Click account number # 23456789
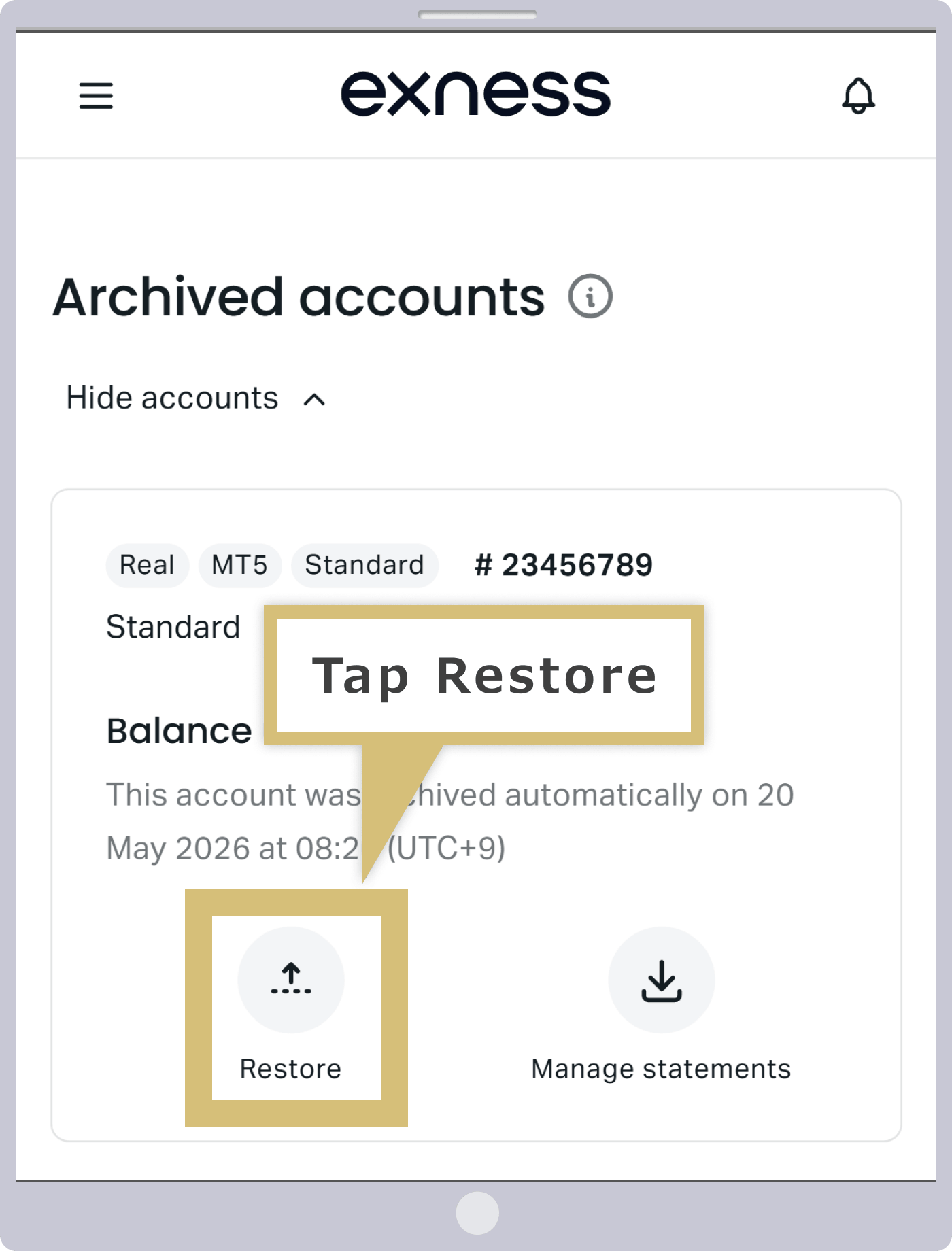 [564, 565]
